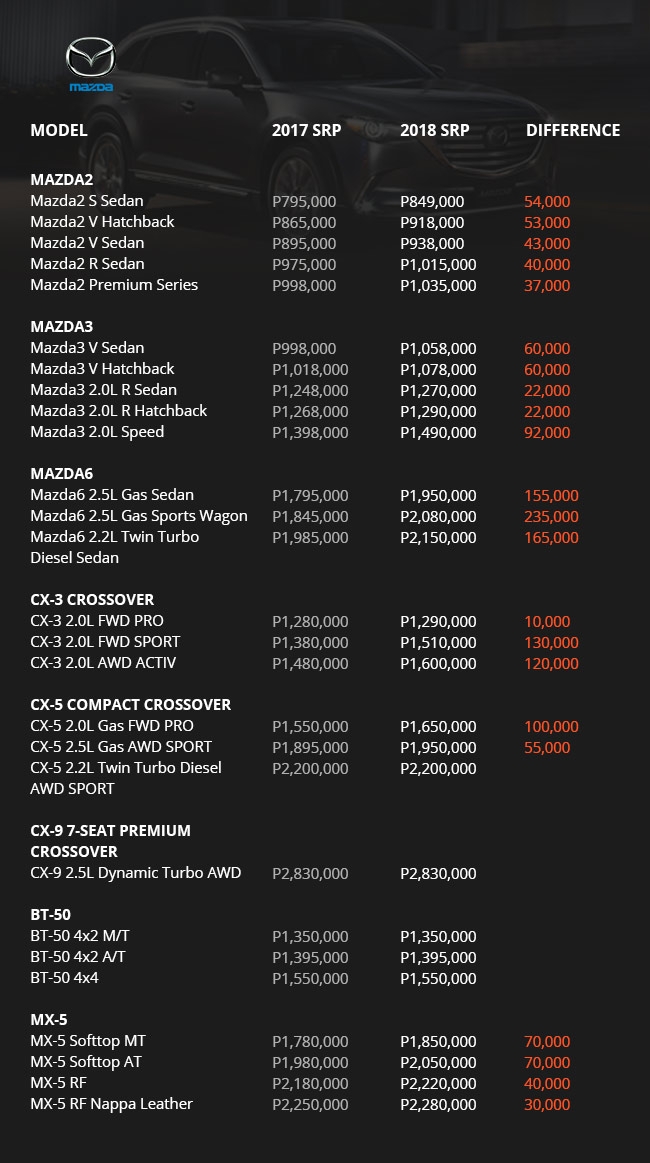The width and height of the screenshot is (650, 1163).
Task: Click the 235,000 difference value
Action: pyautogui.click(x=551, y=516)
